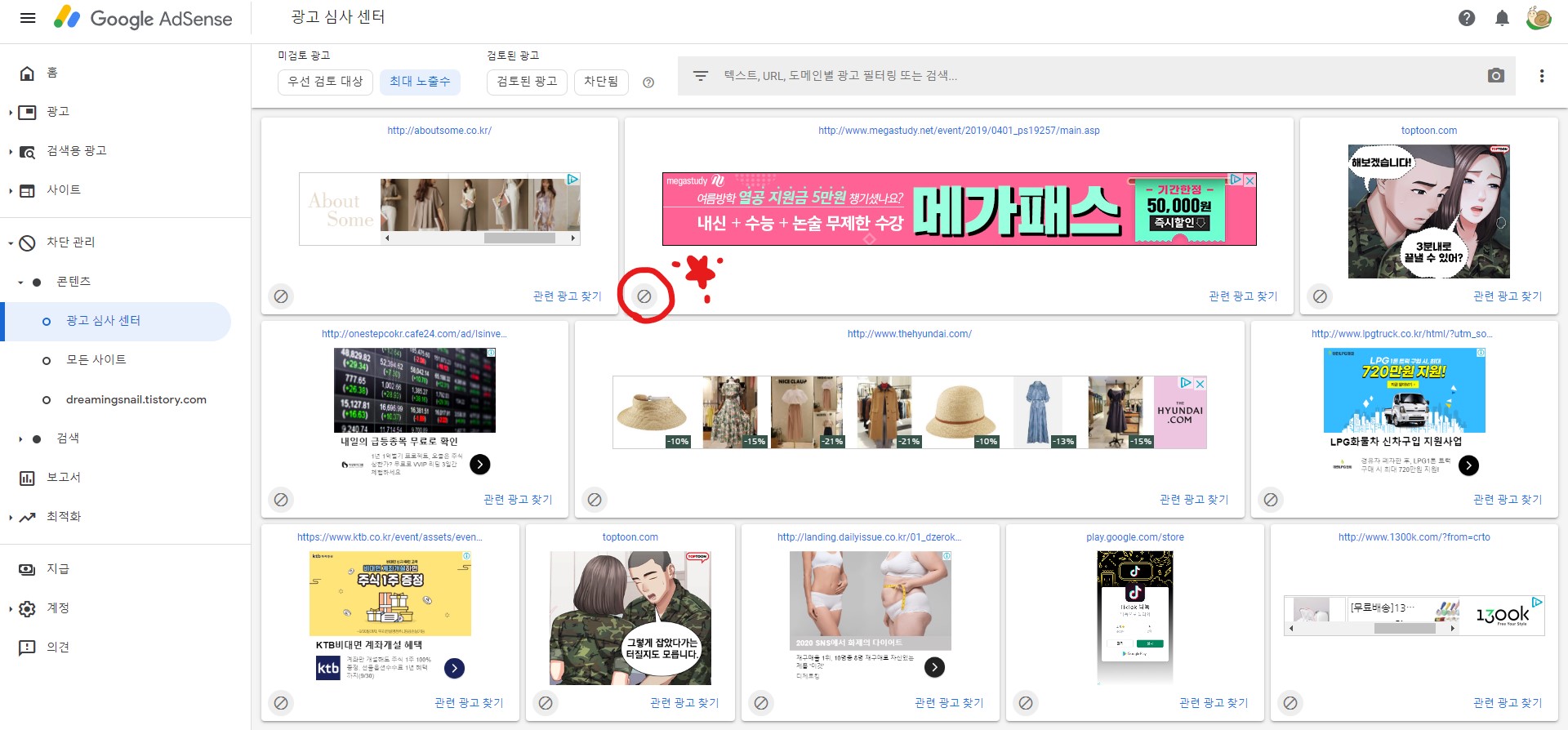Click the 의견 feedback icon
1568x730 pixels.
[x=27, y=648]
